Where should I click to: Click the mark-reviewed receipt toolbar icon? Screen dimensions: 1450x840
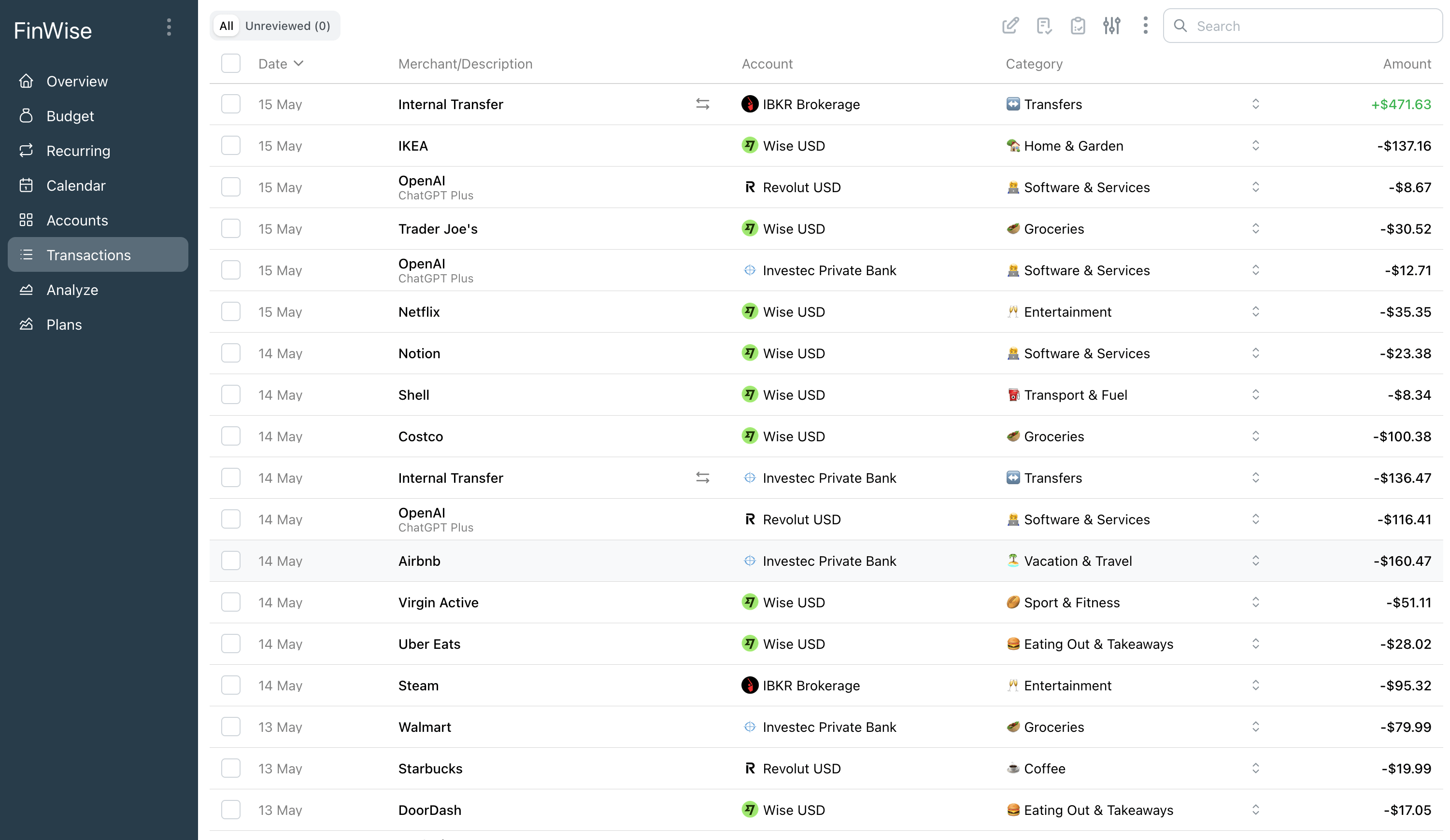[x=1044, y=26]
